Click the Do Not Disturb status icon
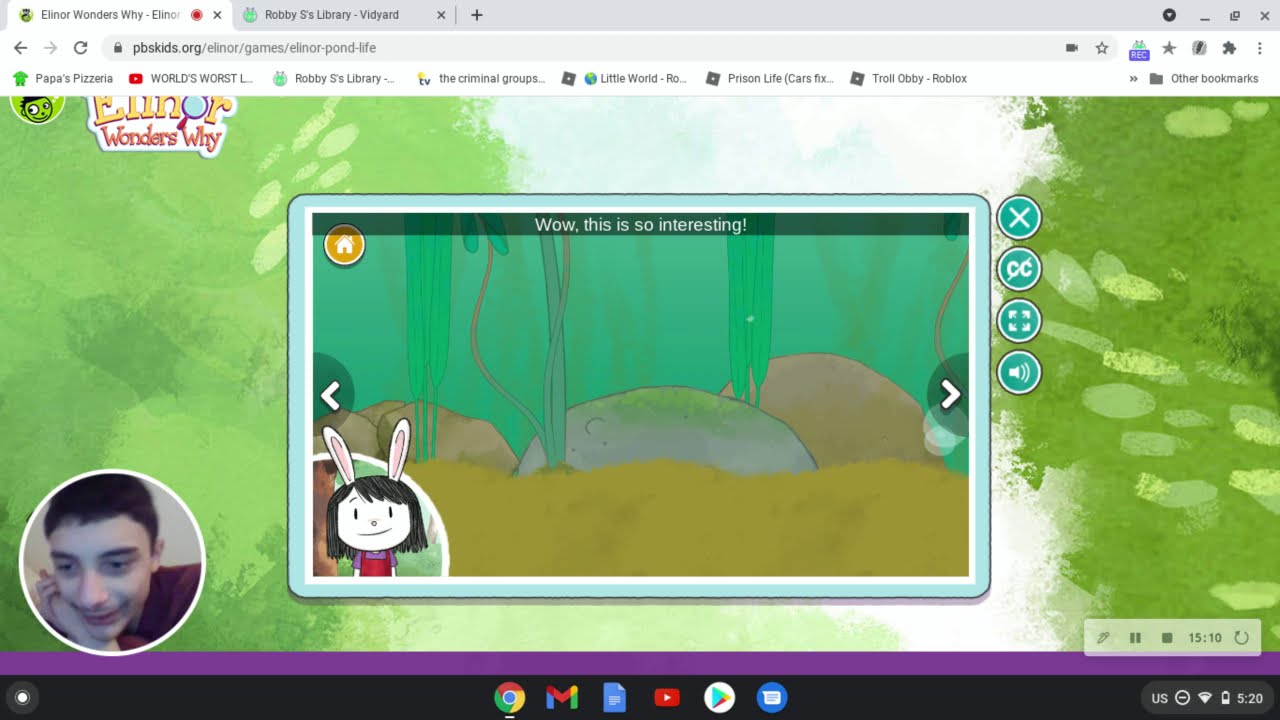Screen dimensions: 1280x720 pyautogui.click(x=1183, y=698)
